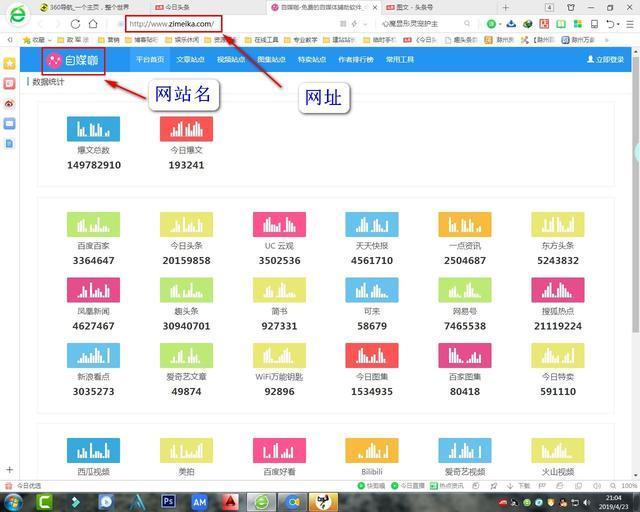Click the red eye icon in sidebar
640x512 pixels.
(9, 103)
